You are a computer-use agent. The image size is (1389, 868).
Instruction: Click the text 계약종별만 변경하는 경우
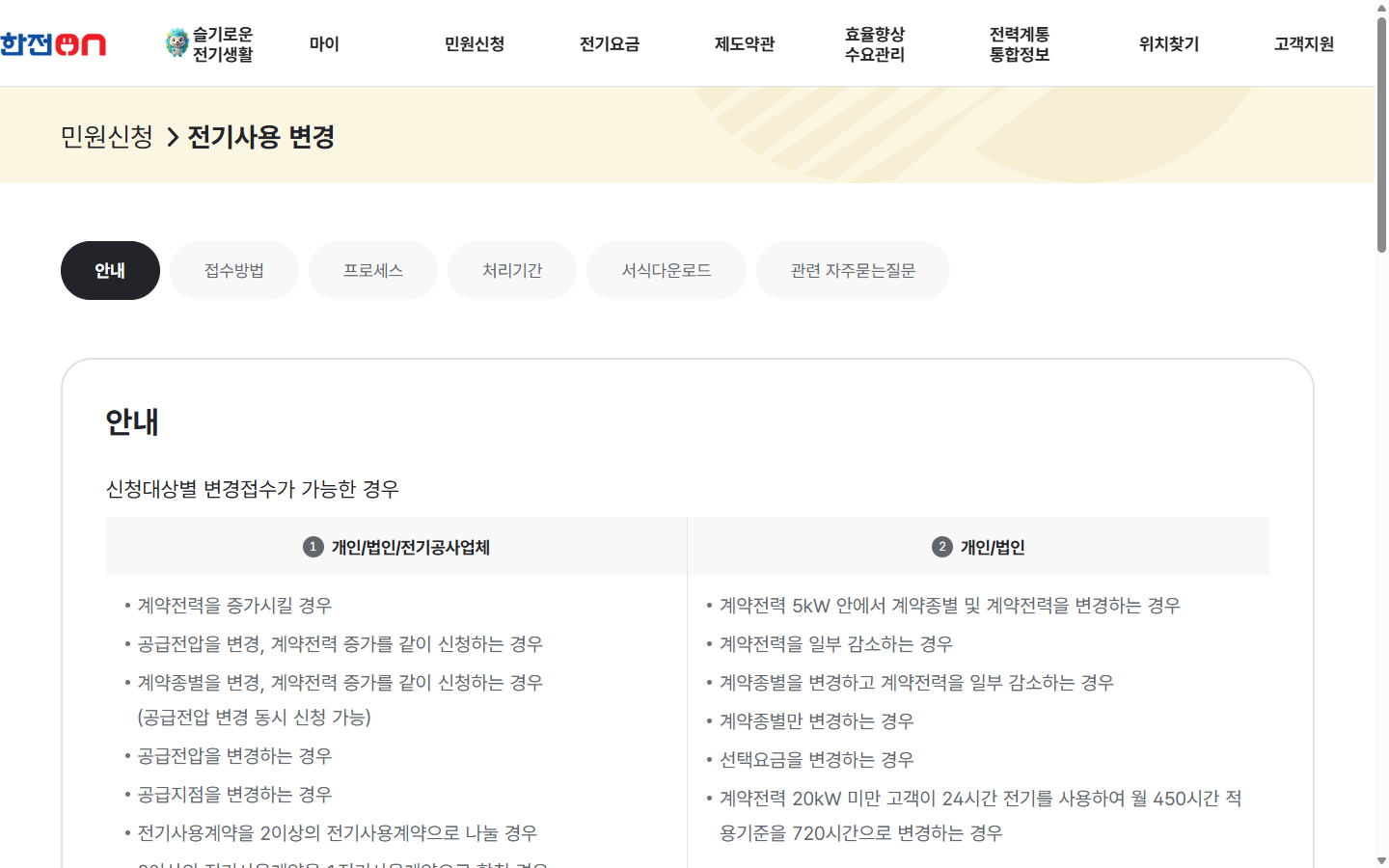pos(817,721)
